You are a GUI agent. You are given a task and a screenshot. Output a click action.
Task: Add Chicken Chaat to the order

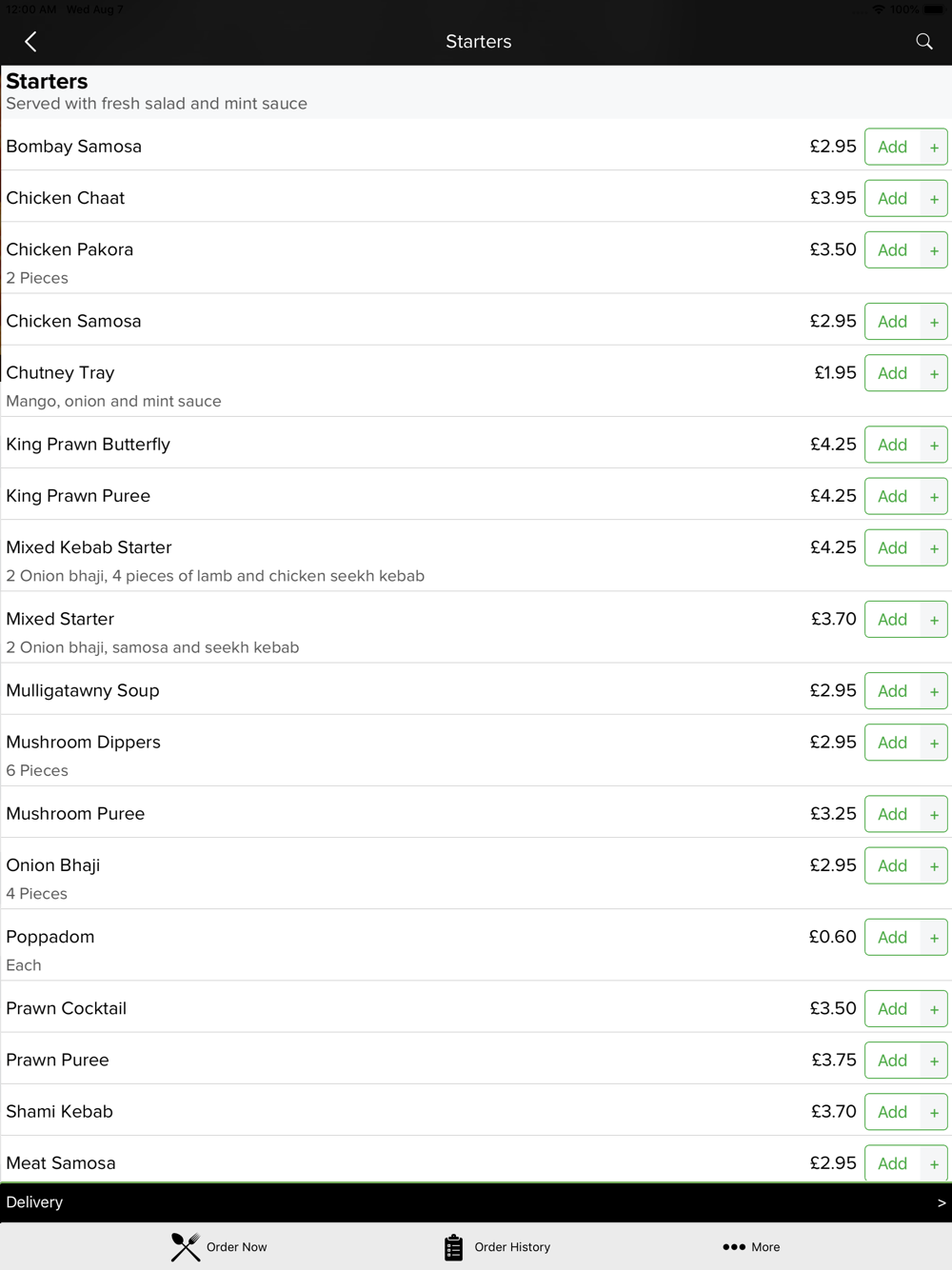(892, 198)
